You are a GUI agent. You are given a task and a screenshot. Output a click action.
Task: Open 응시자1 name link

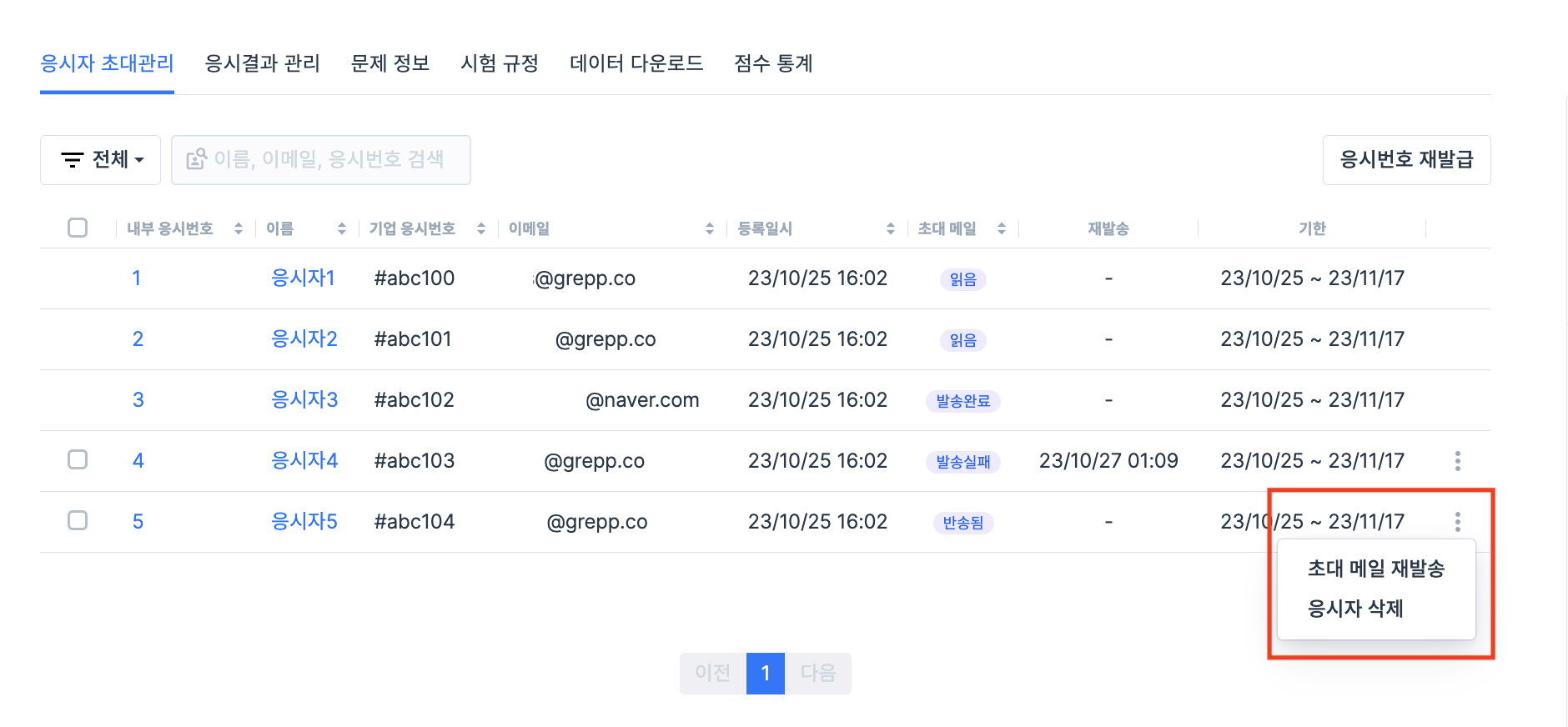coord(303,278)
